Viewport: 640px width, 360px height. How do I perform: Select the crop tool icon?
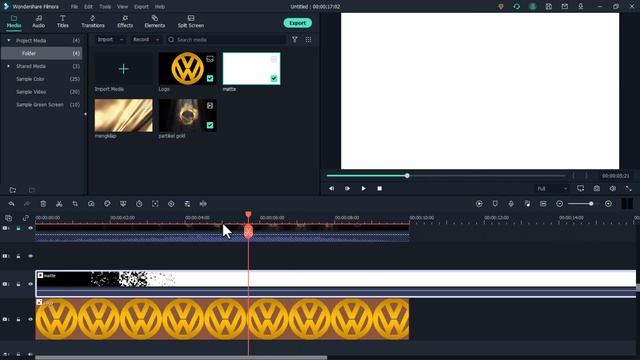pyautogui.click(x=75, y=204)
